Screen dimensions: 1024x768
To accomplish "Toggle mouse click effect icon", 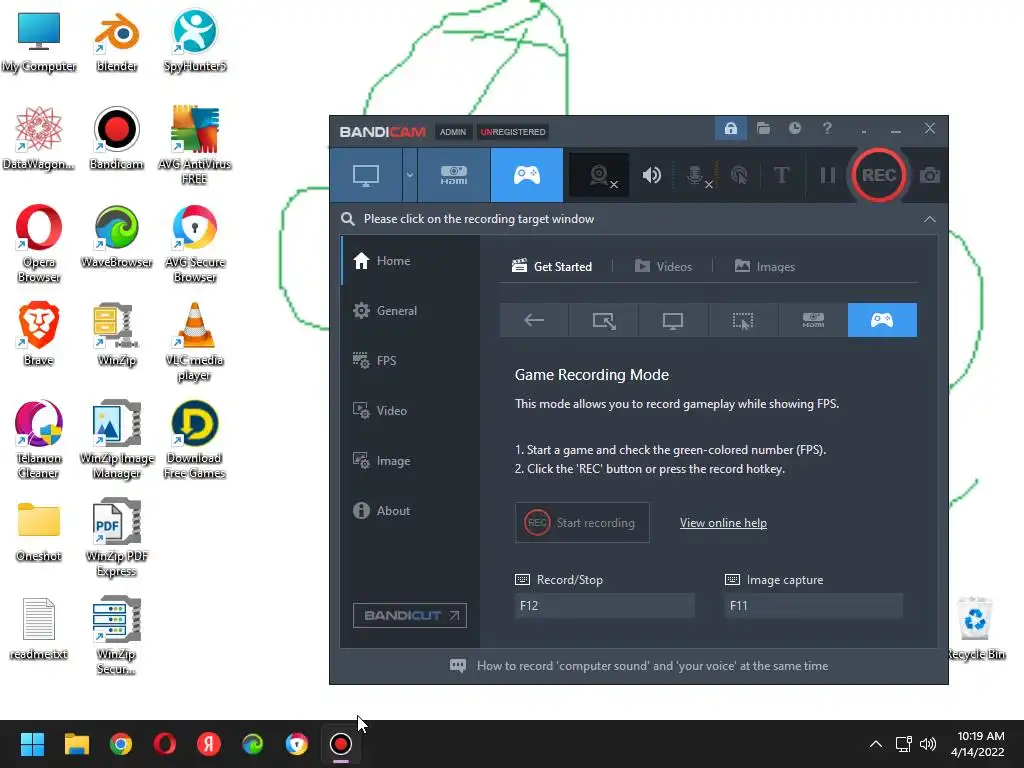I will pyautogui.click(x=739, y=175).
